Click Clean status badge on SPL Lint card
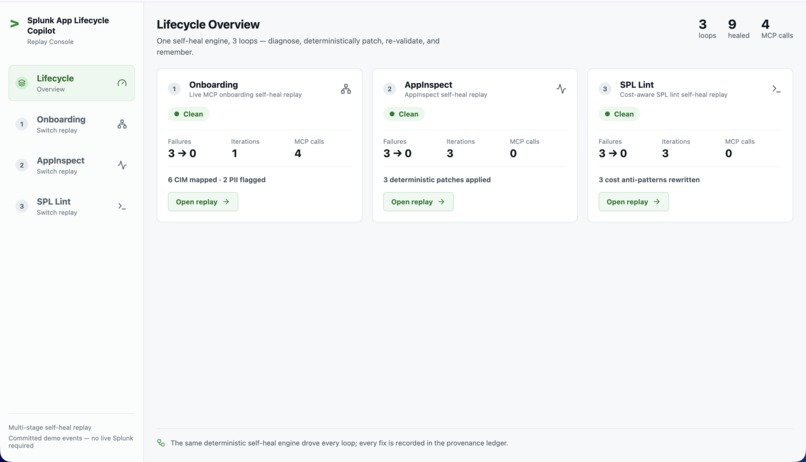806x462 pixels. 619,114
